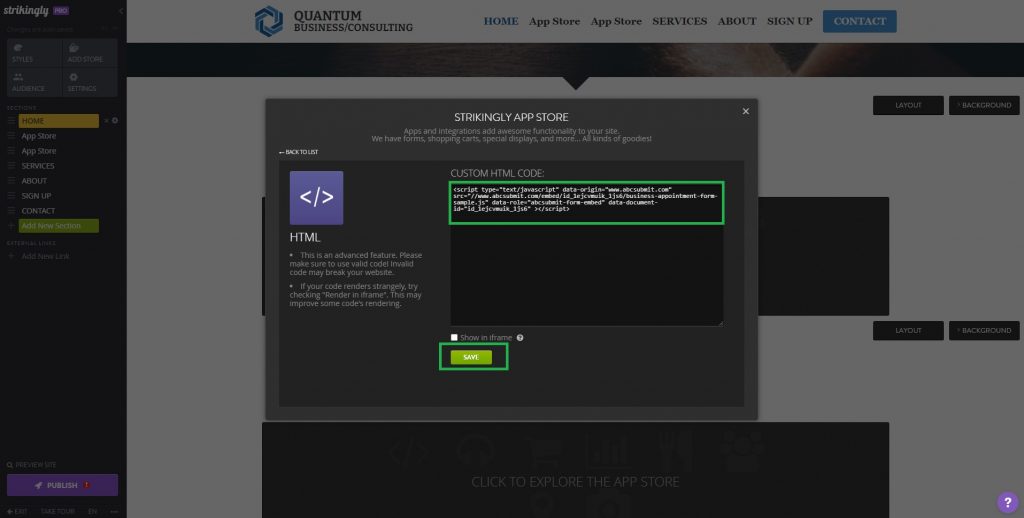Click the green Save button
The height and width of the screenshot is (518, 1024).
click(x=471, y=357)
